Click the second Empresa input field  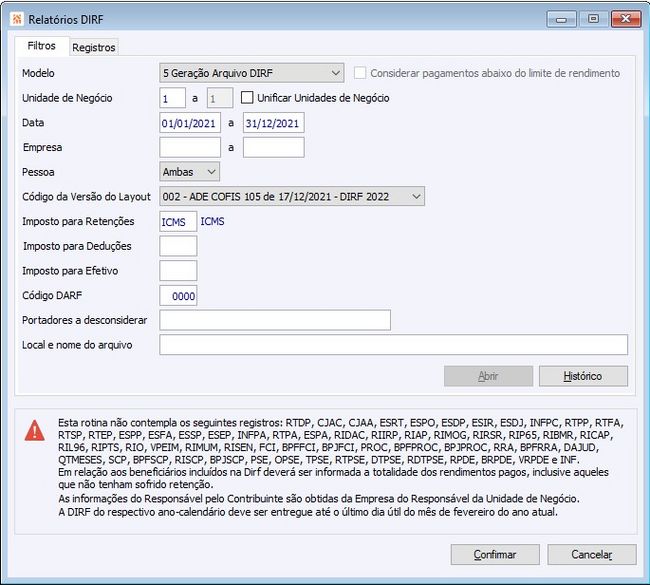[274, 148]
